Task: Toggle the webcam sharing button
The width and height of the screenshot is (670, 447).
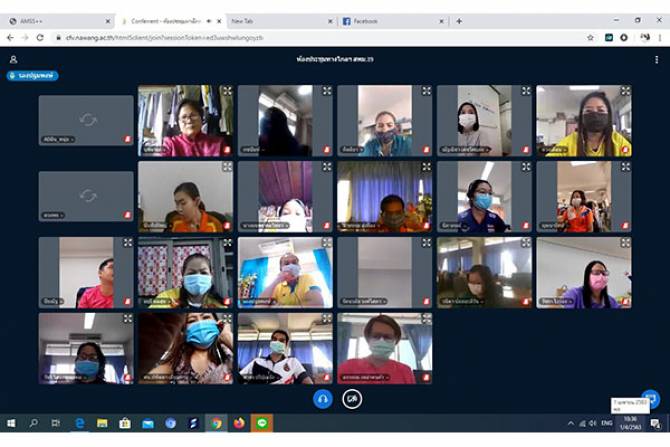Action: [x=352, y=398]
